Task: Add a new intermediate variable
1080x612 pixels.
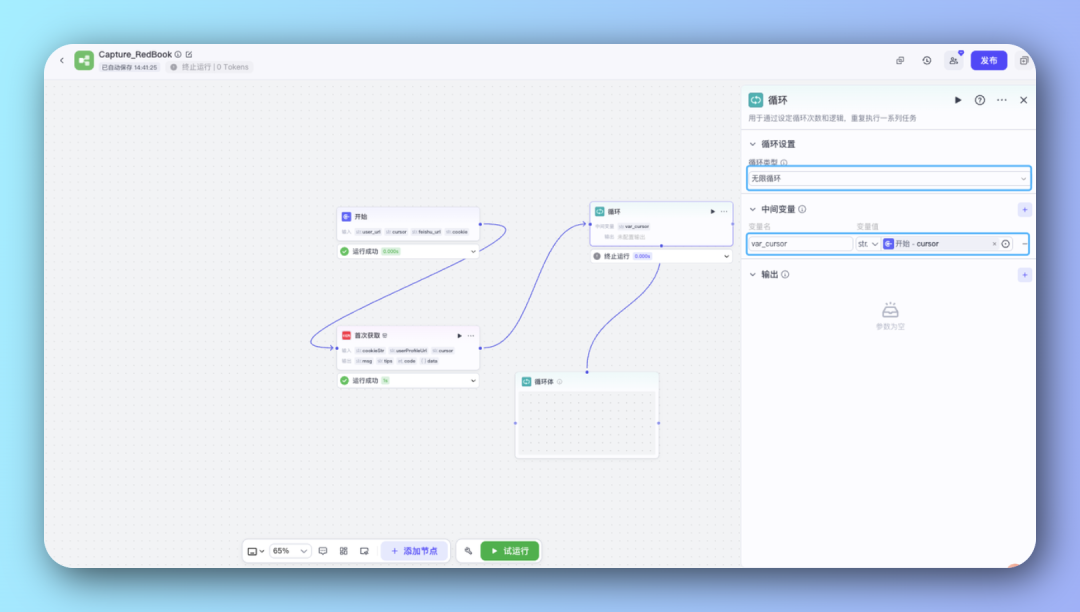Action: point(1025,209)
